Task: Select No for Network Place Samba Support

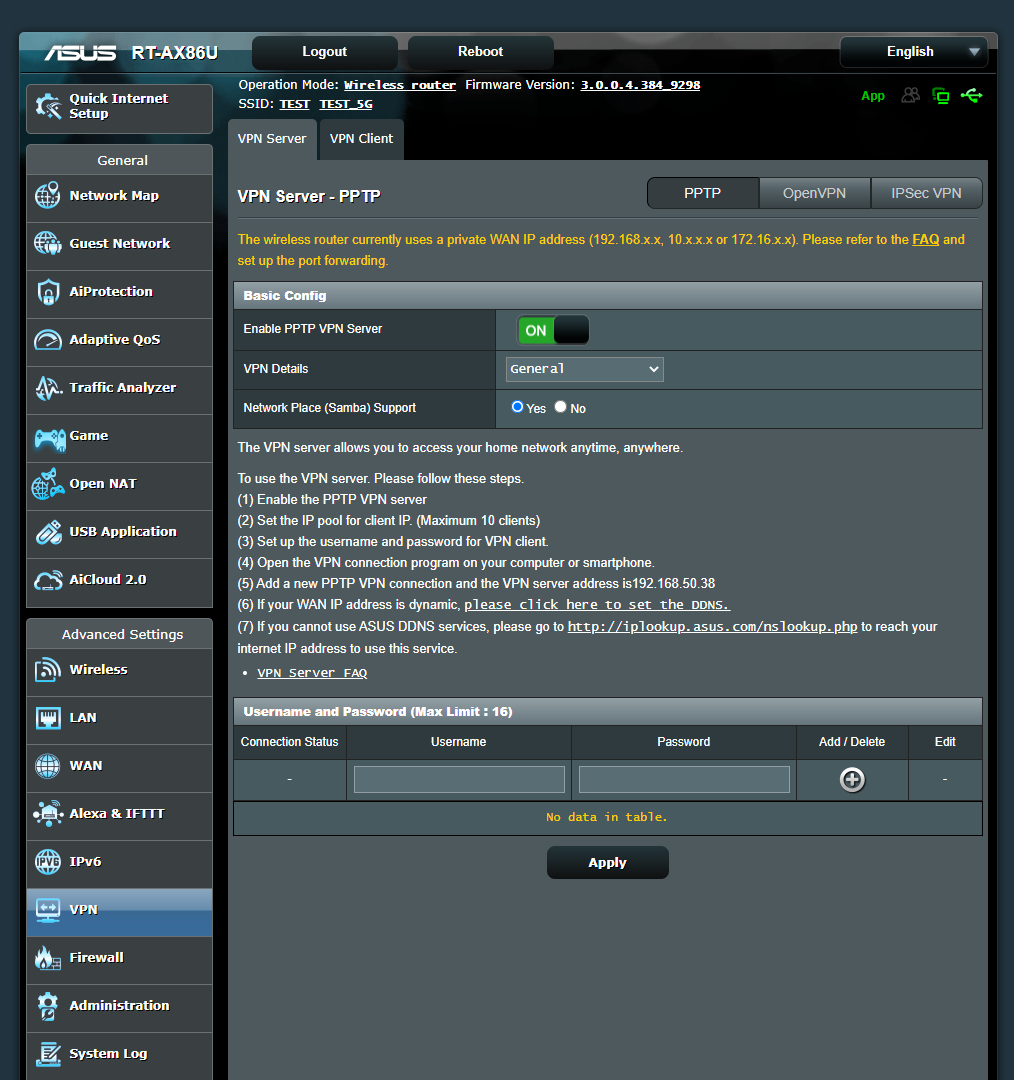Action: tap(560, 407)
